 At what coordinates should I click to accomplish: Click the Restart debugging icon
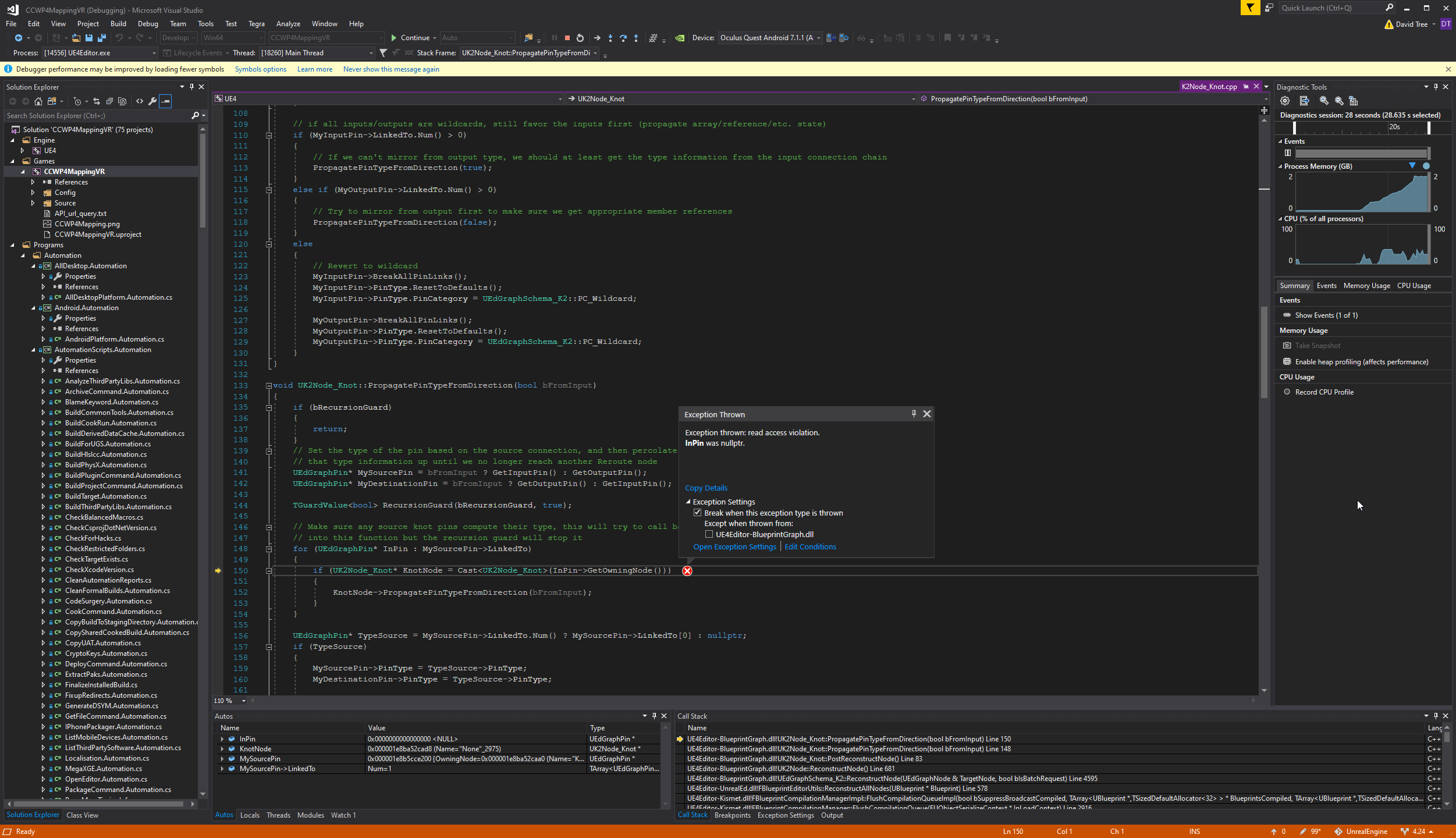[x=580, y=38]
